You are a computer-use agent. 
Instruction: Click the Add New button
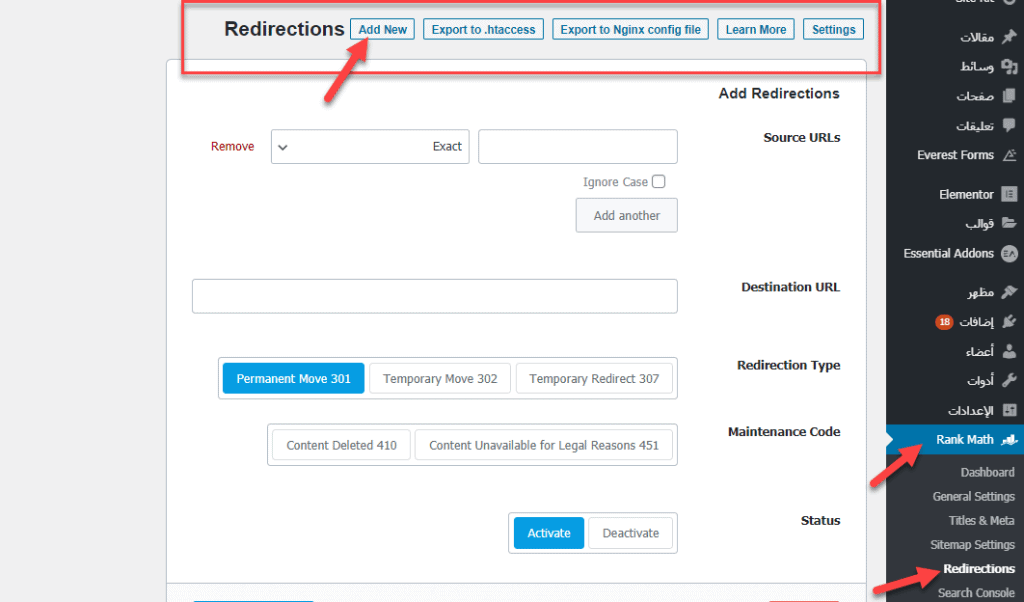coord(382,30)
